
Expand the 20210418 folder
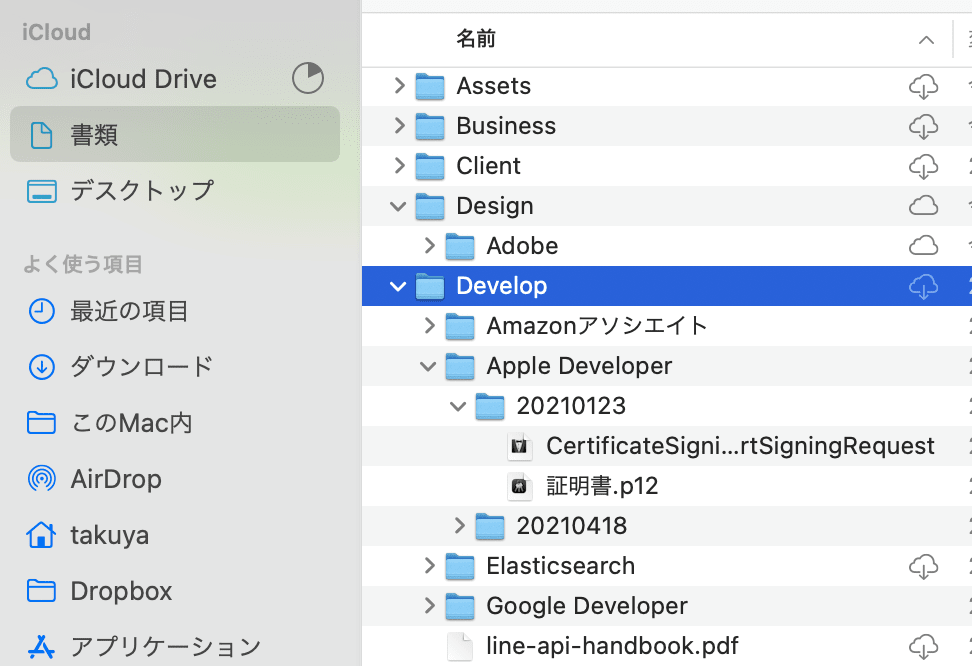coord(459,526)
